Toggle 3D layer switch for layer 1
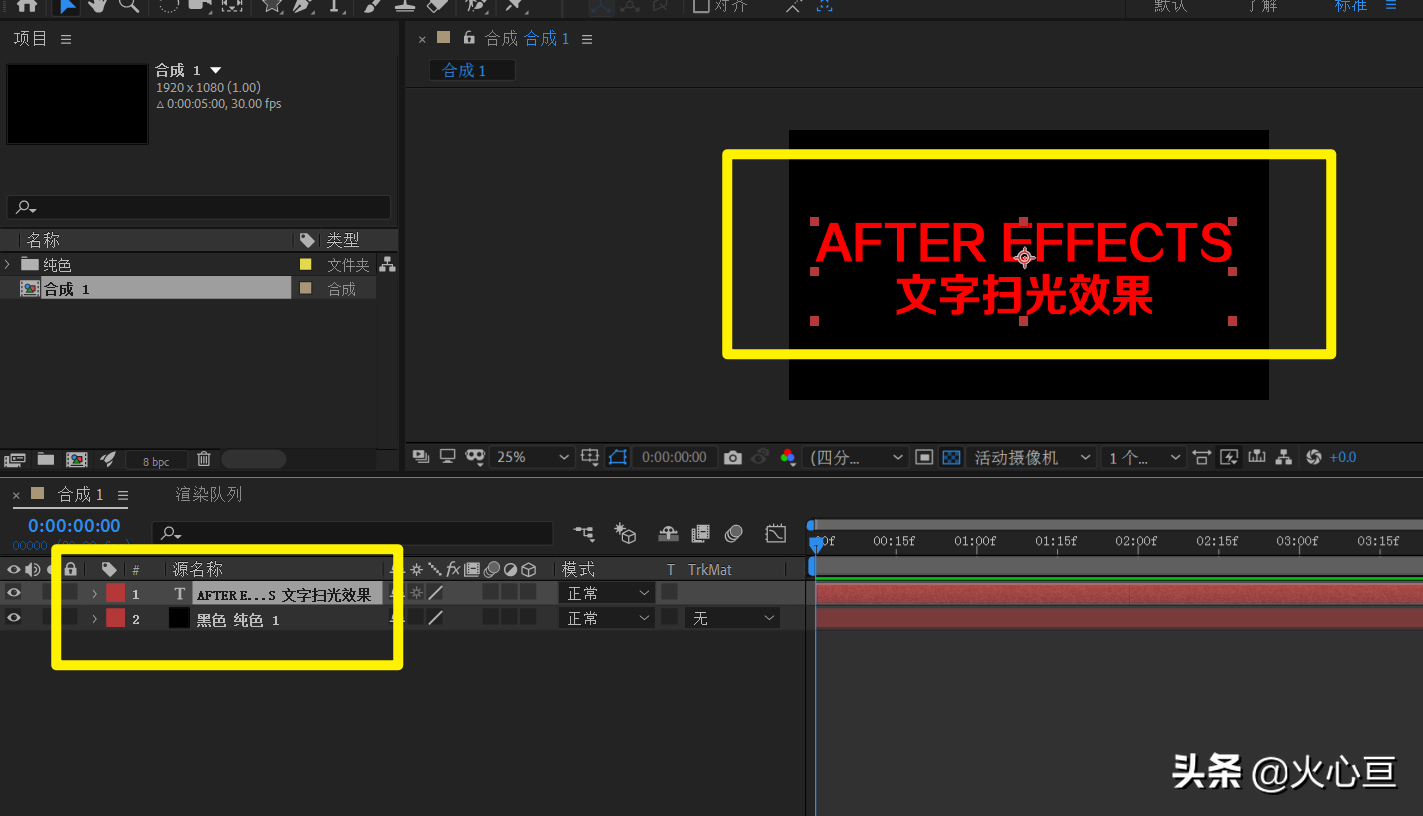Viewport: 1423px width, 816px height. click(528, 592)
